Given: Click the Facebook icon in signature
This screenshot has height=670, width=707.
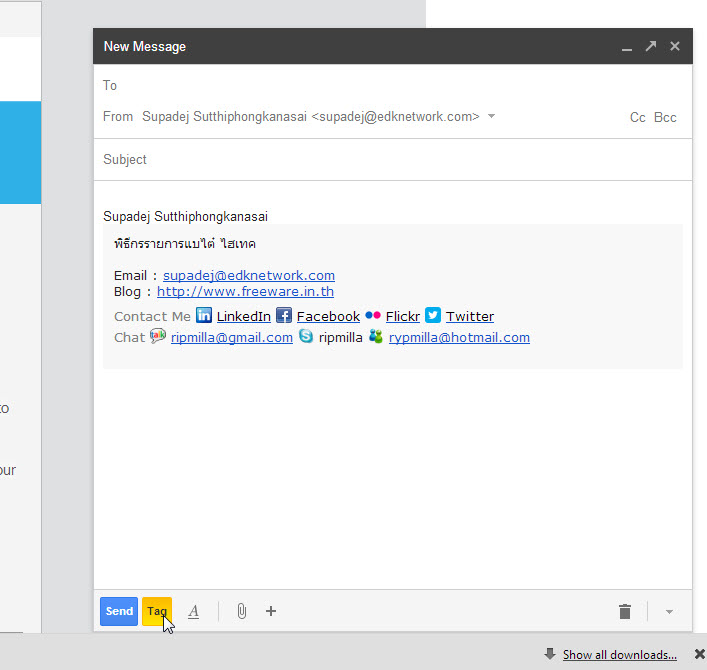Looking at the screenshot, I should click(284, 316).
